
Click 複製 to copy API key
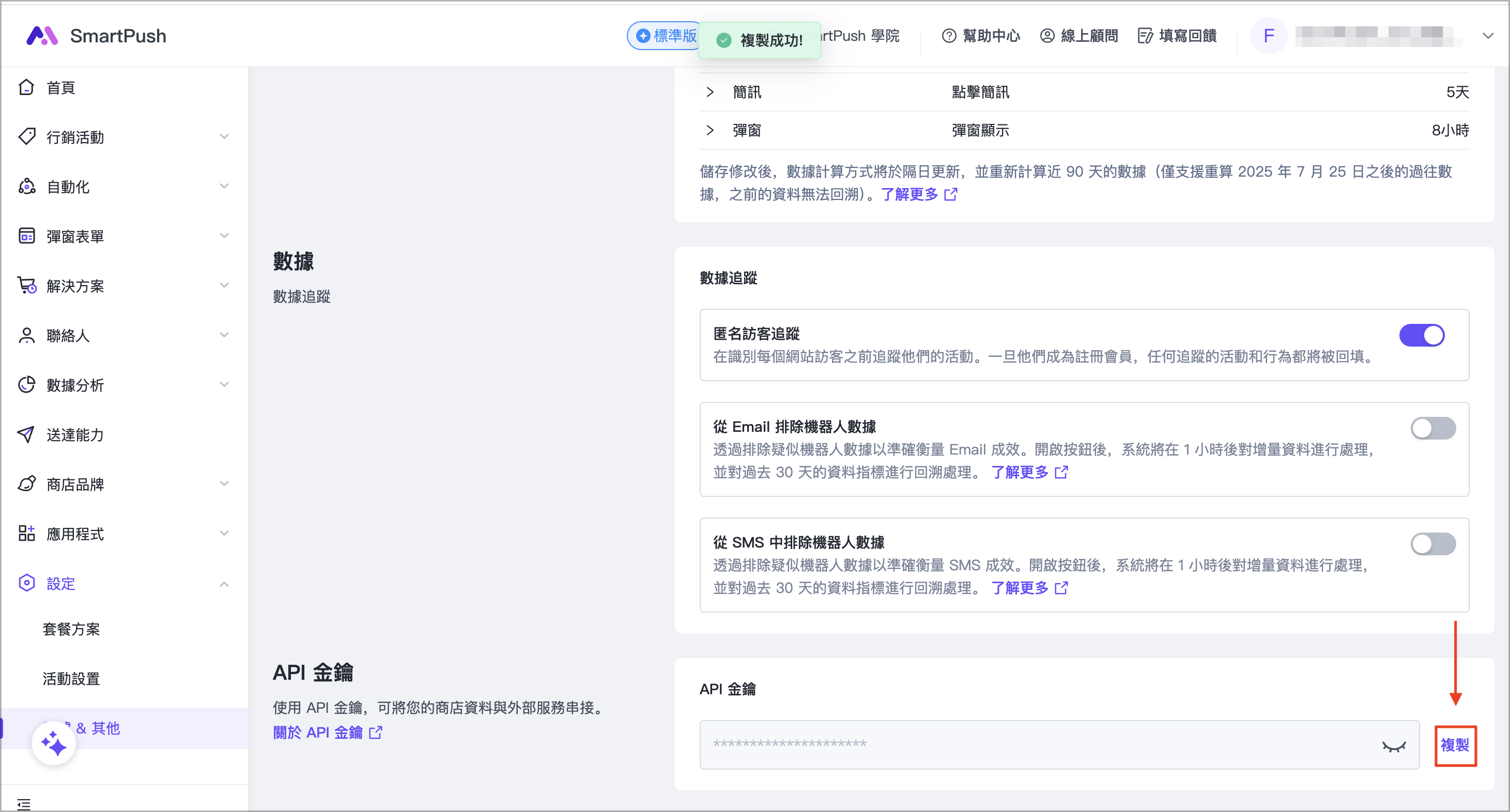[x=1454, y=745]
